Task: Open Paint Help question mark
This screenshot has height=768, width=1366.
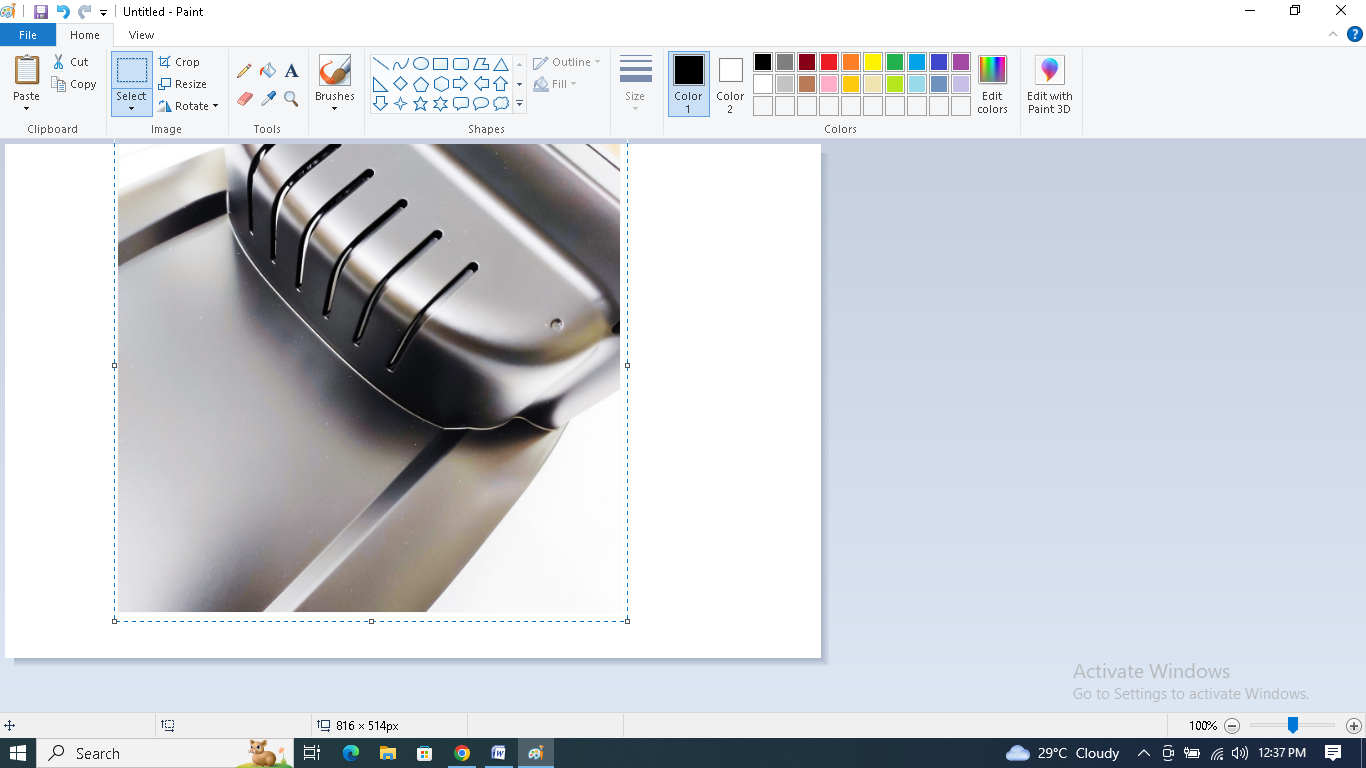Action: (1355, 34)
